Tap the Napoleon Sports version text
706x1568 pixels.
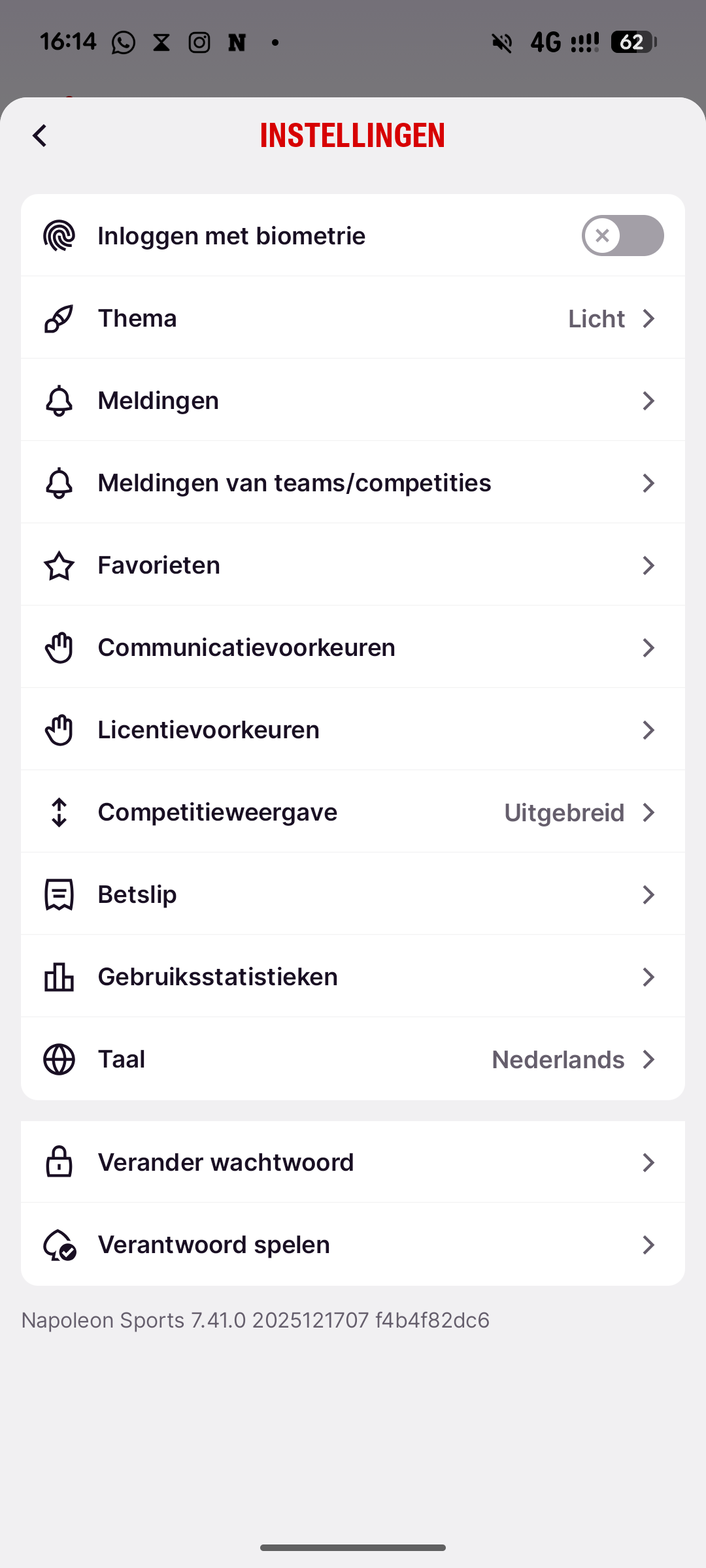tap(256, 1320)
